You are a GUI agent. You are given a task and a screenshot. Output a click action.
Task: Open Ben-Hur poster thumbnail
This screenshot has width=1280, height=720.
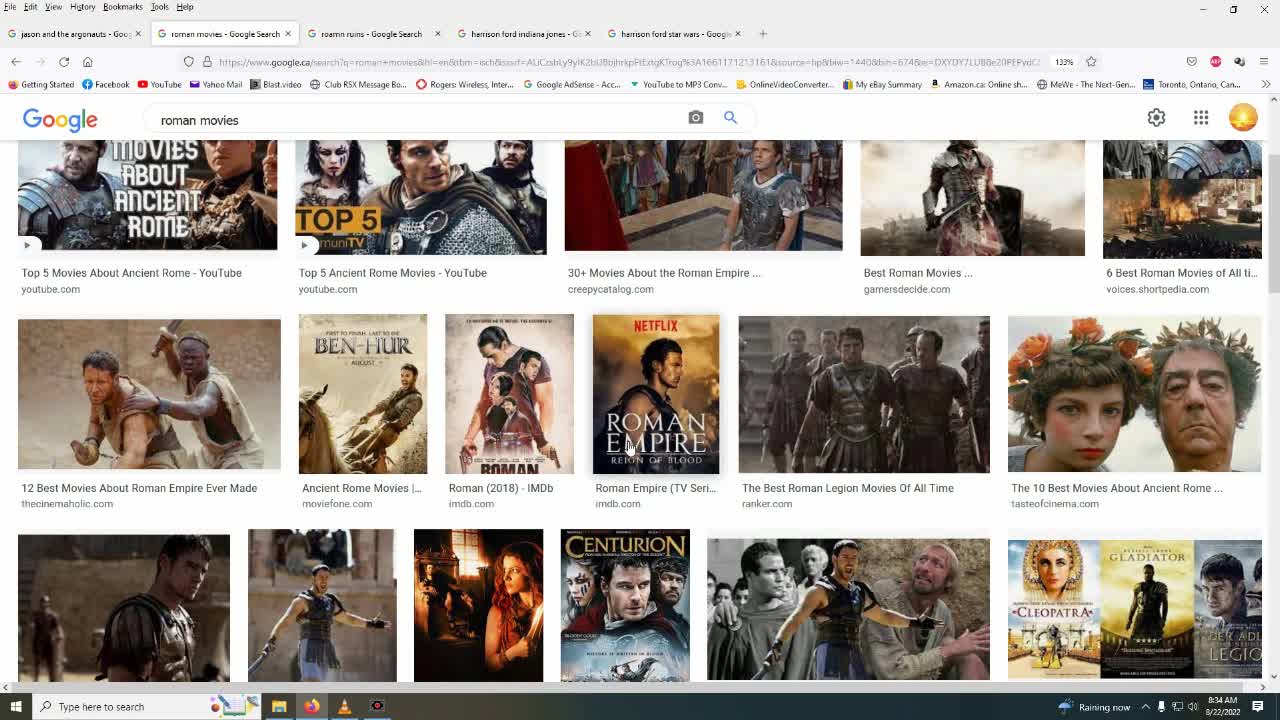(363, 394)
